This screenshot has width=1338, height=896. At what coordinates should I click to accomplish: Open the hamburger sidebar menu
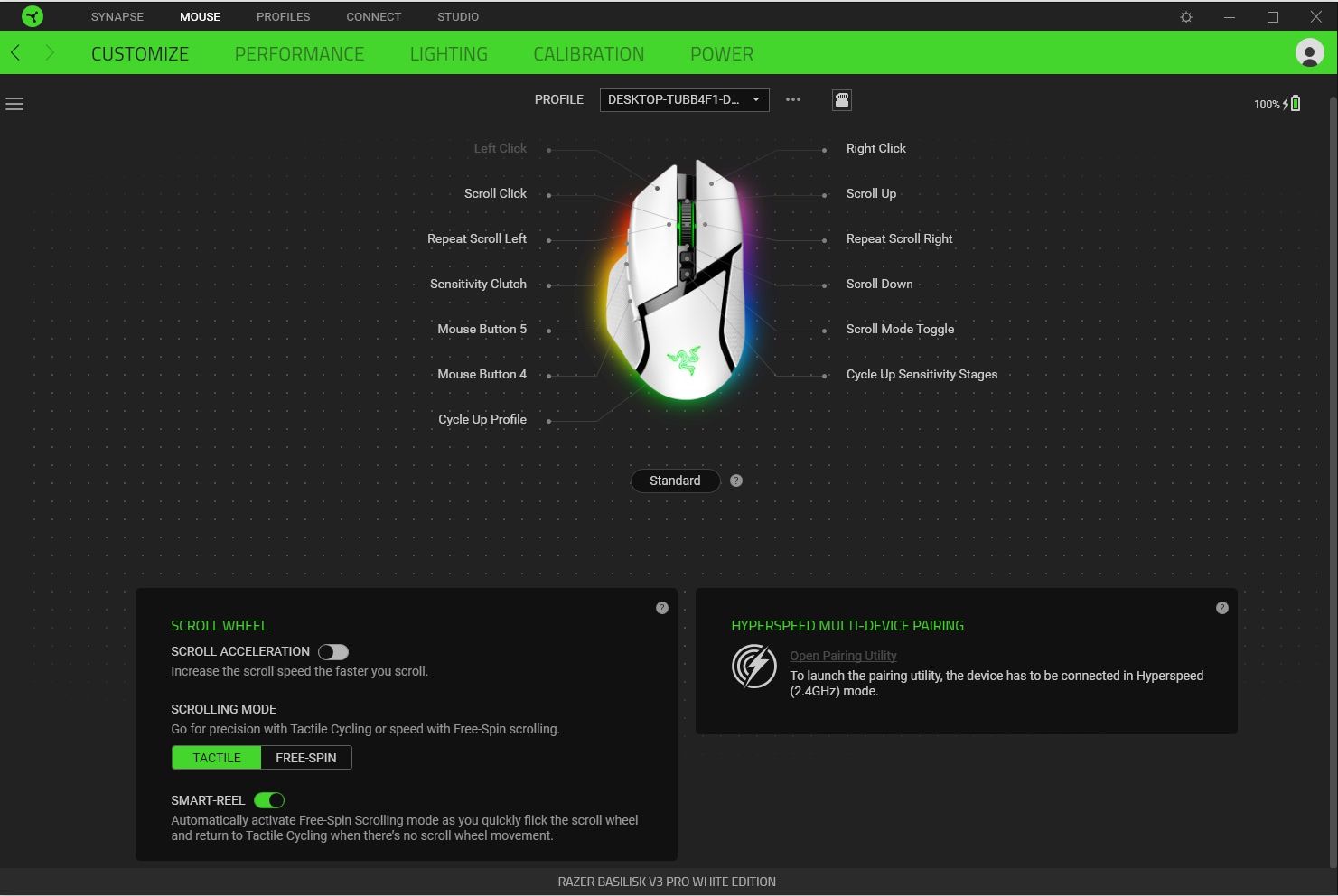click(14, 105)
